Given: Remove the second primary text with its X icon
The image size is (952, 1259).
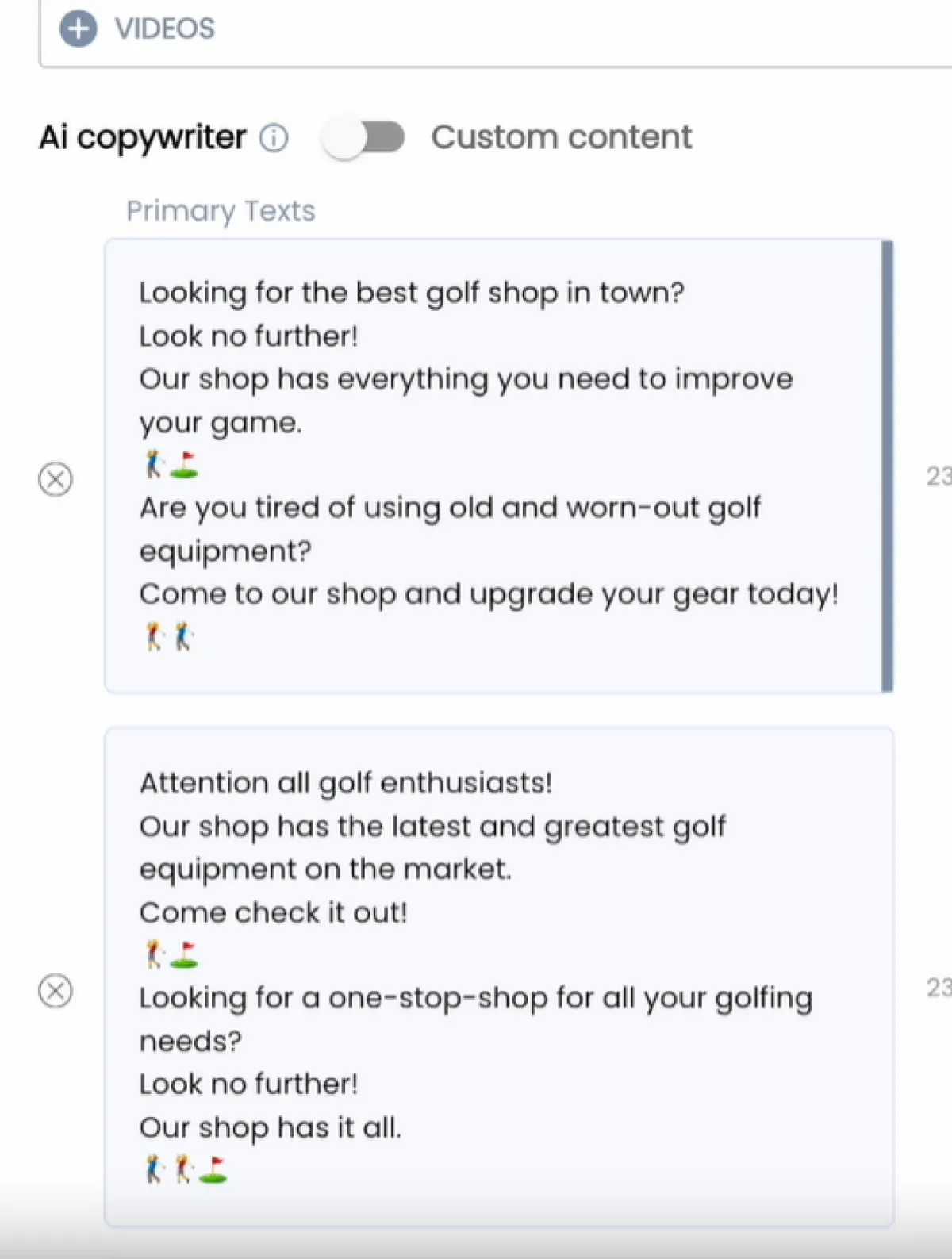Looking at the screenshot, I should click(56, 991).
